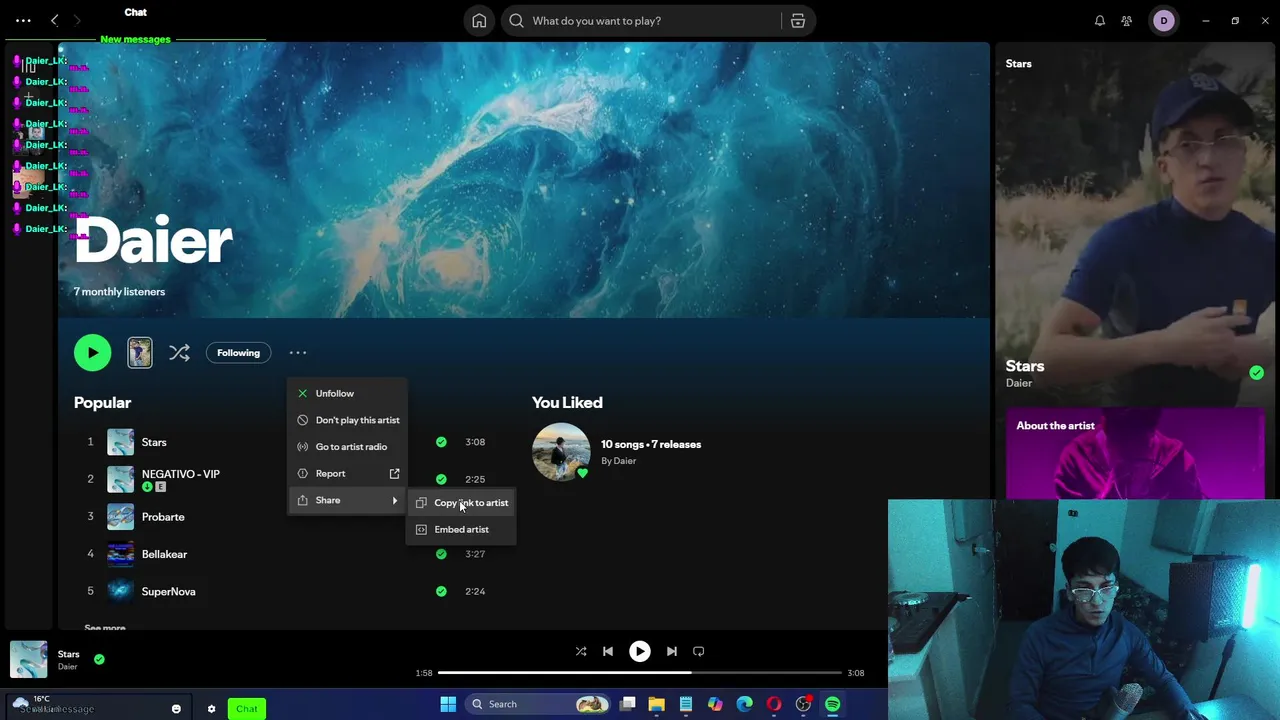The height and width of the screenshot is (720, 1280).
Task: Unfollow artist via Following button
Action: (x=238, y=352)
